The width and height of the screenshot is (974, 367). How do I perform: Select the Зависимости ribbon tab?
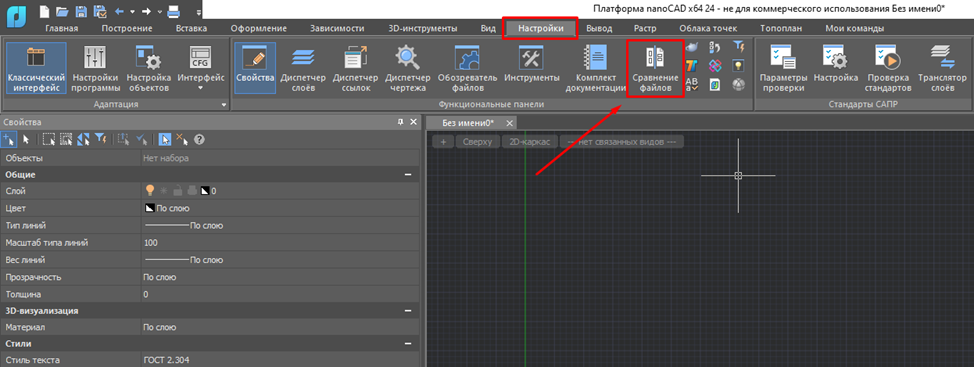(x=337, y=29)
